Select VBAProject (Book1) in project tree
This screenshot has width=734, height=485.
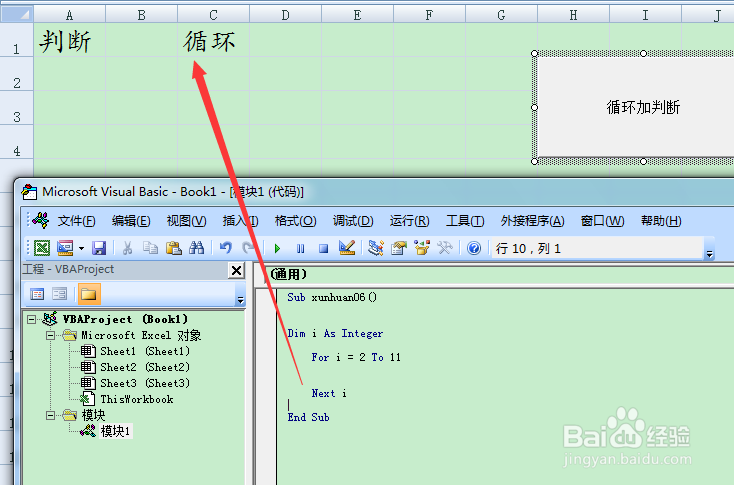click(125, 319)
